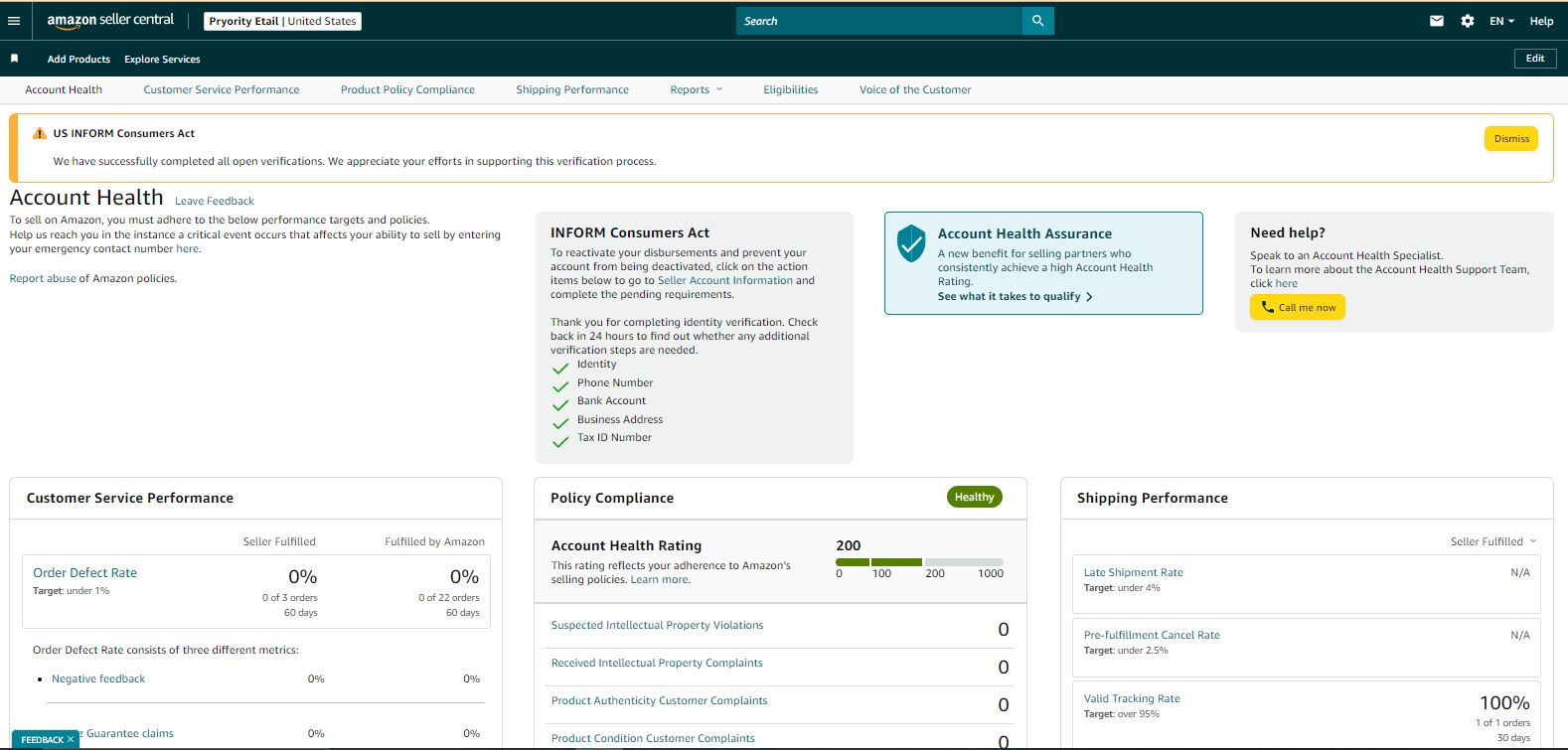The height and width of the screenshot is (750, 1568).
Task: Open Product Condition Customer Complaints
Action: coord(653,738)
